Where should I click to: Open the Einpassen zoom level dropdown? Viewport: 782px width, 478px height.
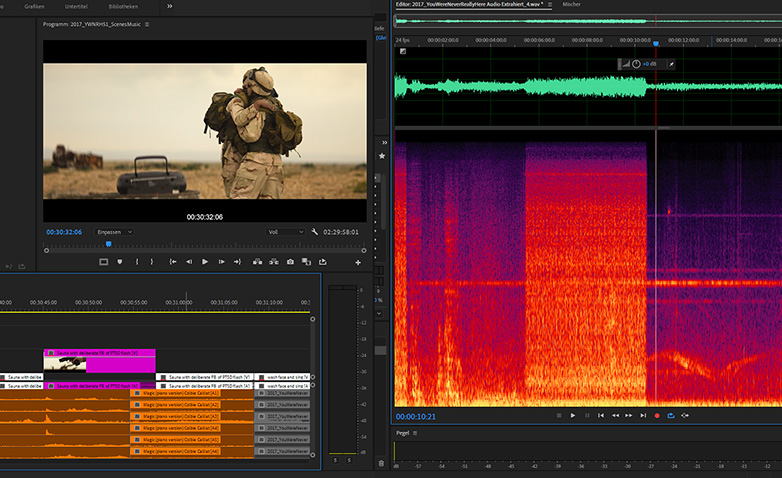tap(114, 232)
